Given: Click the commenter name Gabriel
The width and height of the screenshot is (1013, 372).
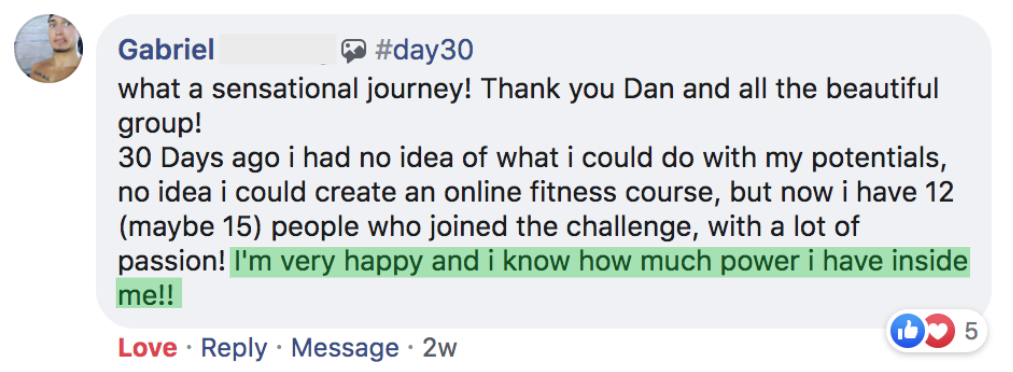Looking at the screenshot, I should click(x=167, y=50).
